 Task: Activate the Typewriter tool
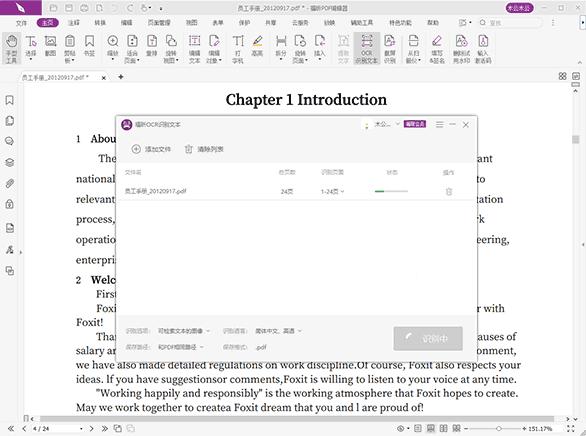[x=238, y=49]
